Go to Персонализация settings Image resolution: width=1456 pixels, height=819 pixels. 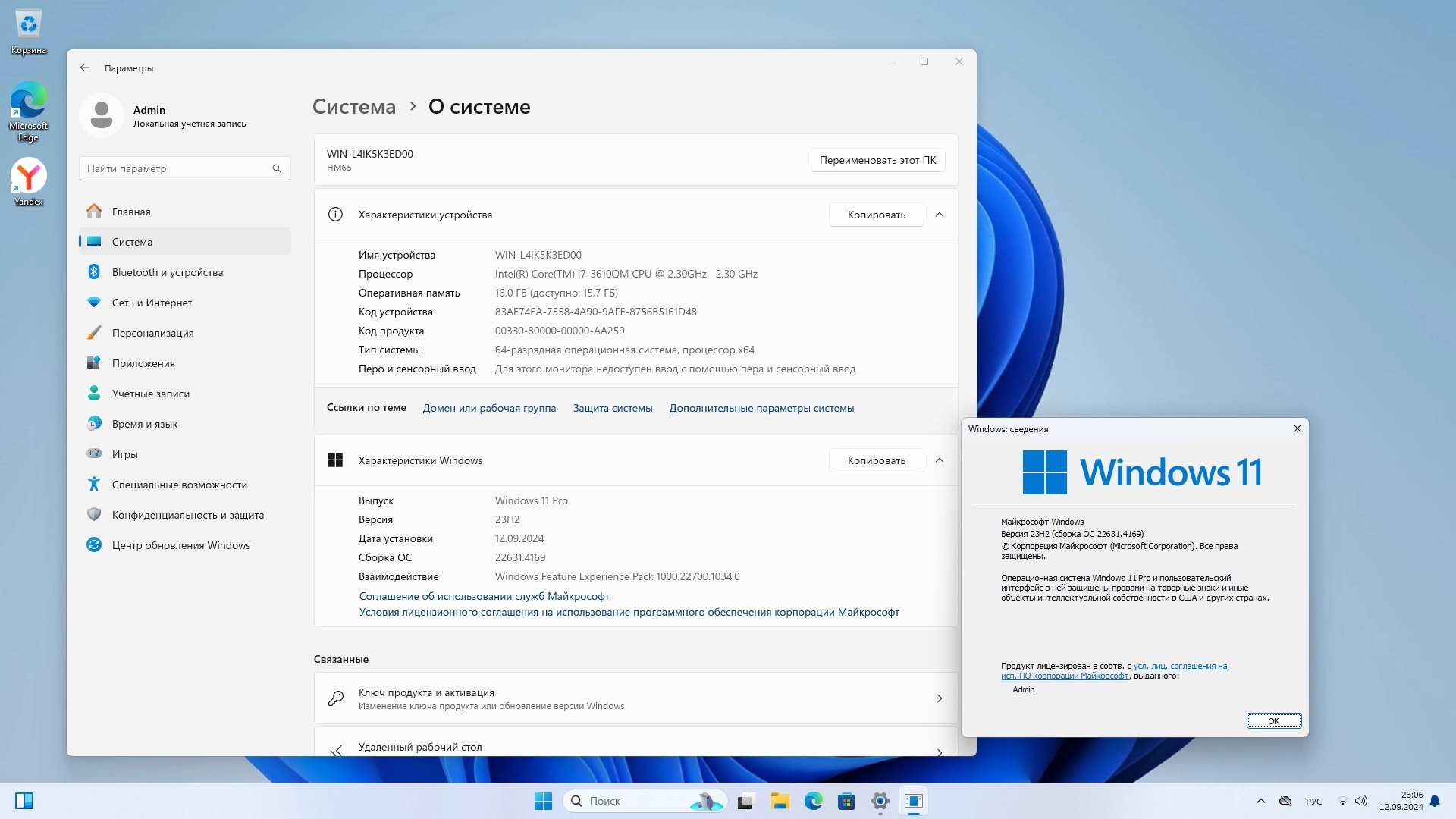click(x=152, y=333)
